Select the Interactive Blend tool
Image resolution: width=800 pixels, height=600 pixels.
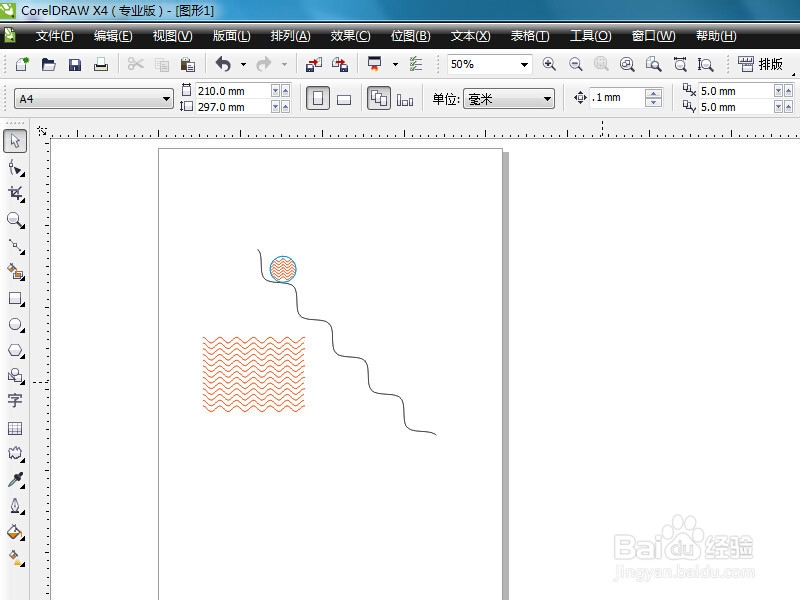pos(15,454)
